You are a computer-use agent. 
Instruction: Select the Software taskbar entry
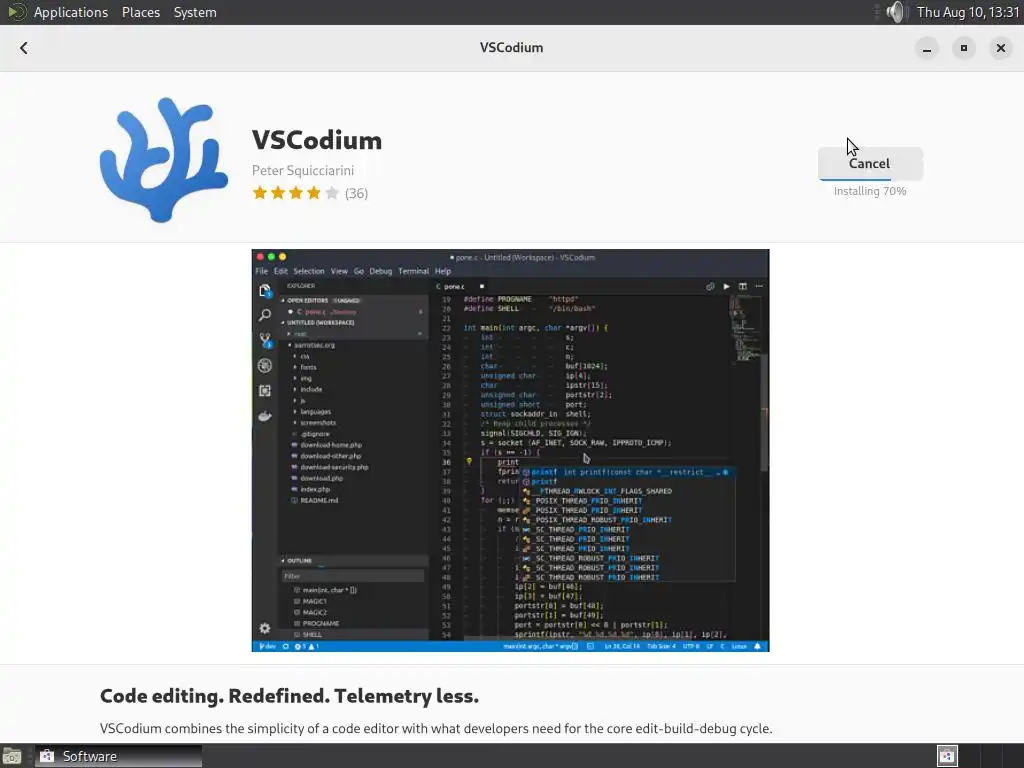(118, 756)
